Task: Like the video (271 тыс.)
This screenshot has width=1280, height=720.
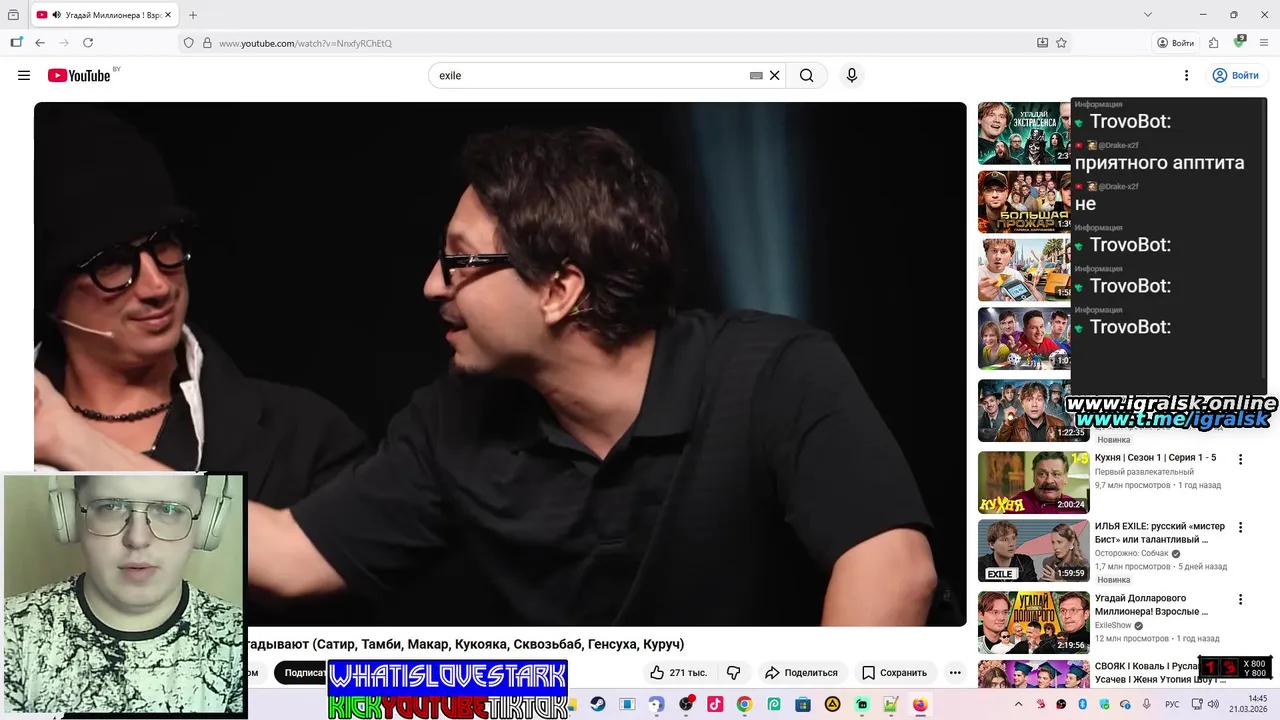Action: [678, 673]
